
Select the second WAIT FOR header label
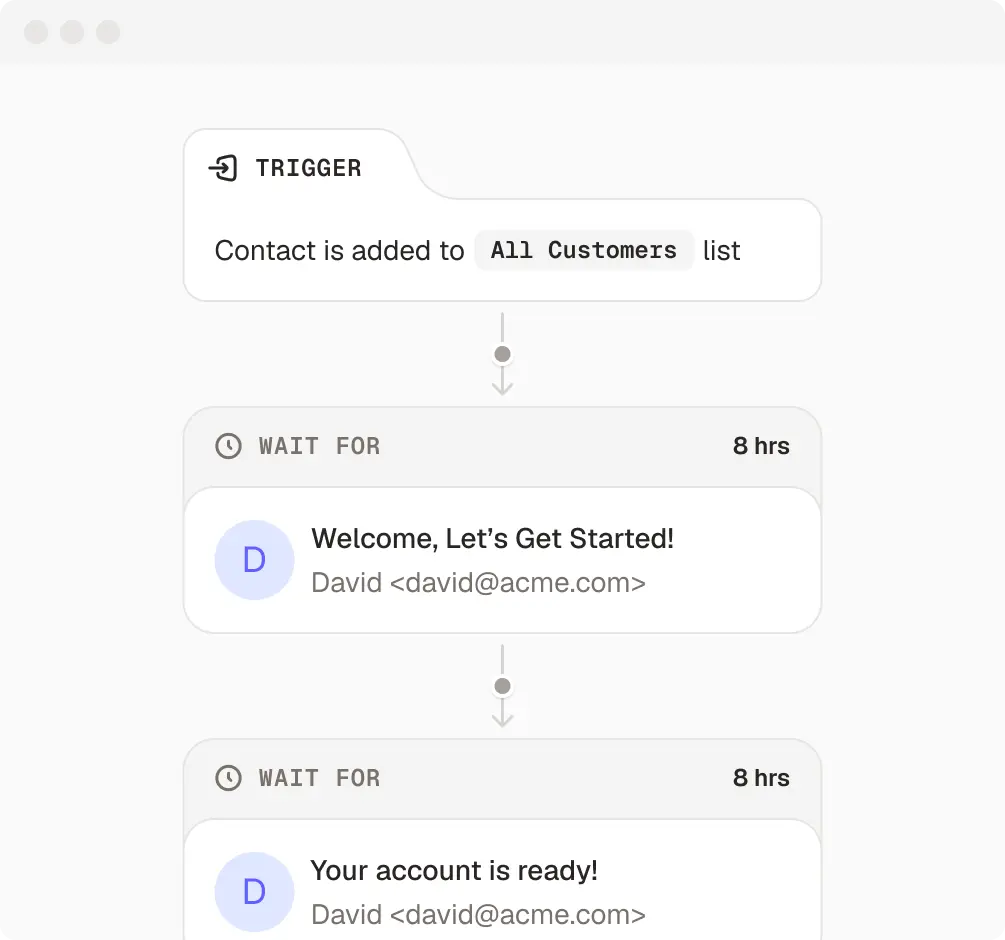click(x=319, y=778)
